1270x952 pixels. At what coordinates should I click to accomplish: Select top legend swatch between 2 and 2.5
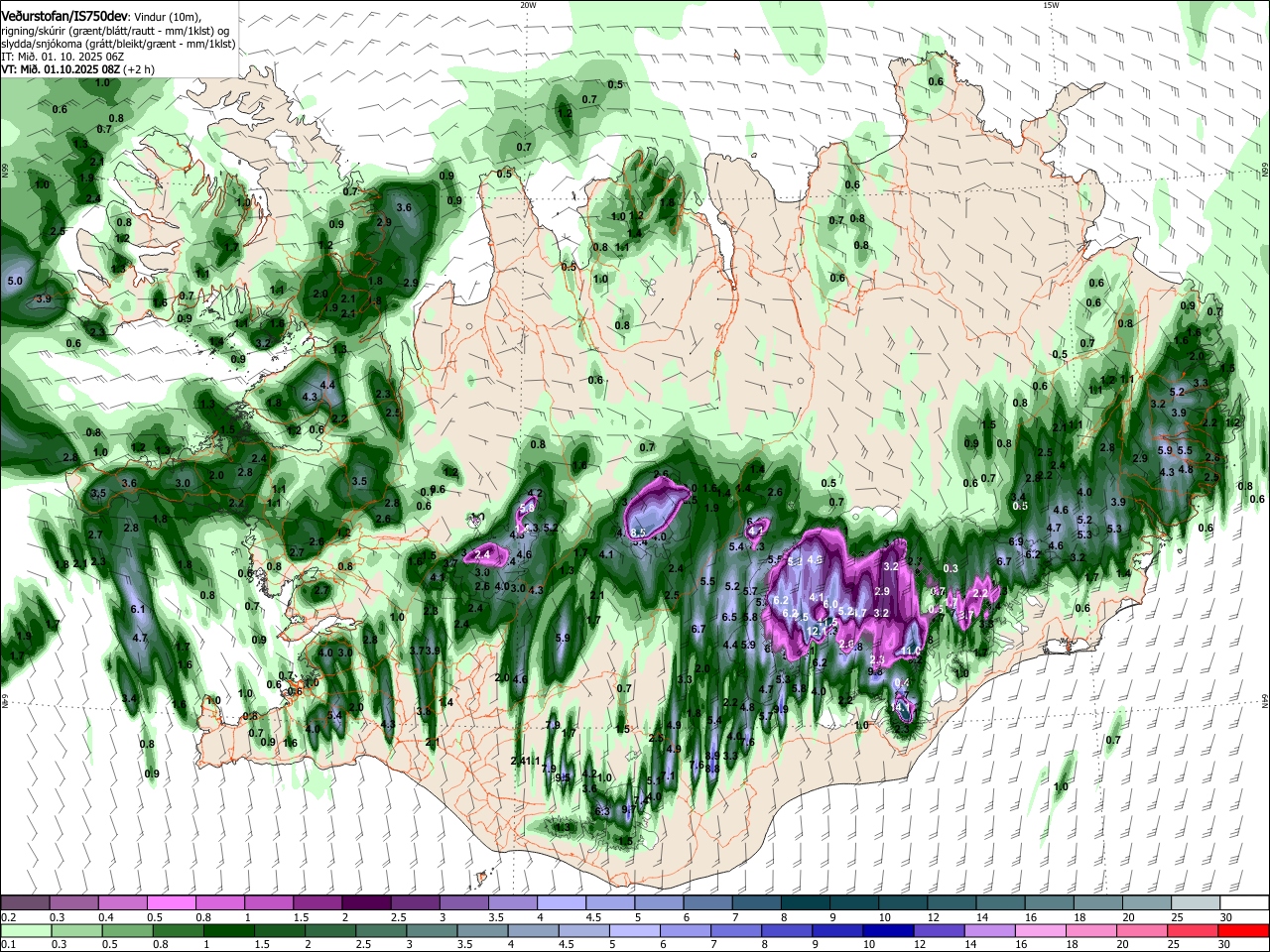click(366, 902)
